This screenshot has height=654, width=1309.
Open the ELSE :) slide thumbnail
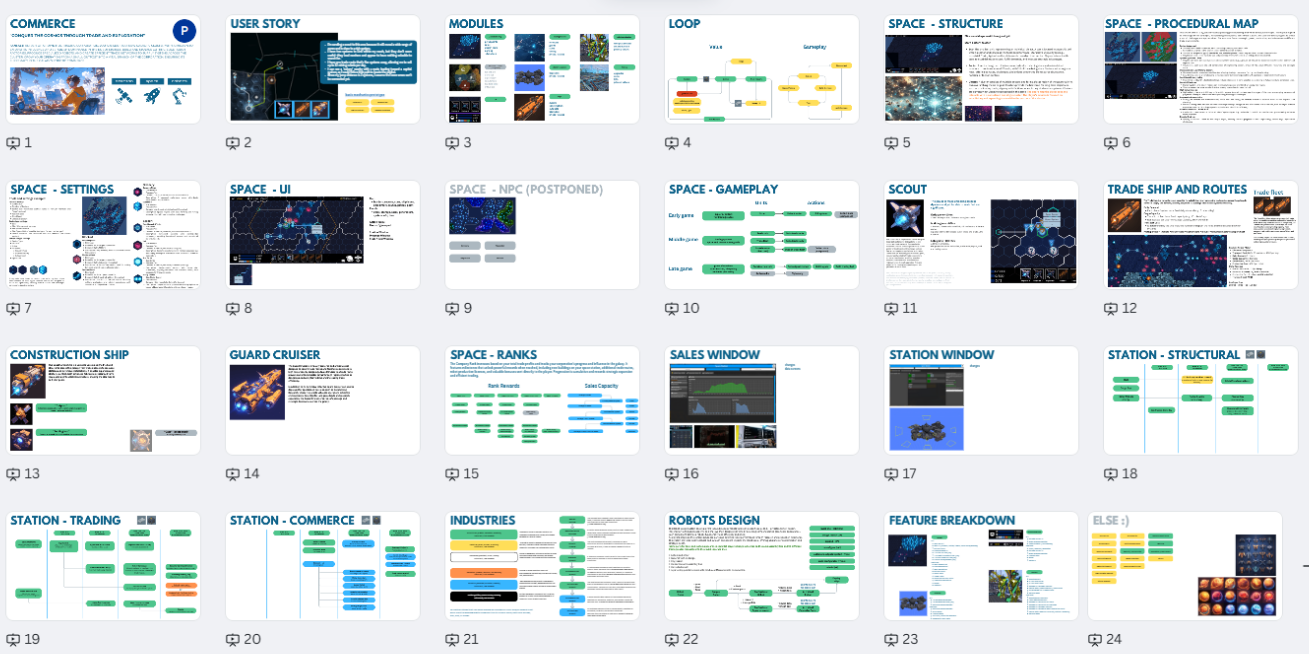1185,566
